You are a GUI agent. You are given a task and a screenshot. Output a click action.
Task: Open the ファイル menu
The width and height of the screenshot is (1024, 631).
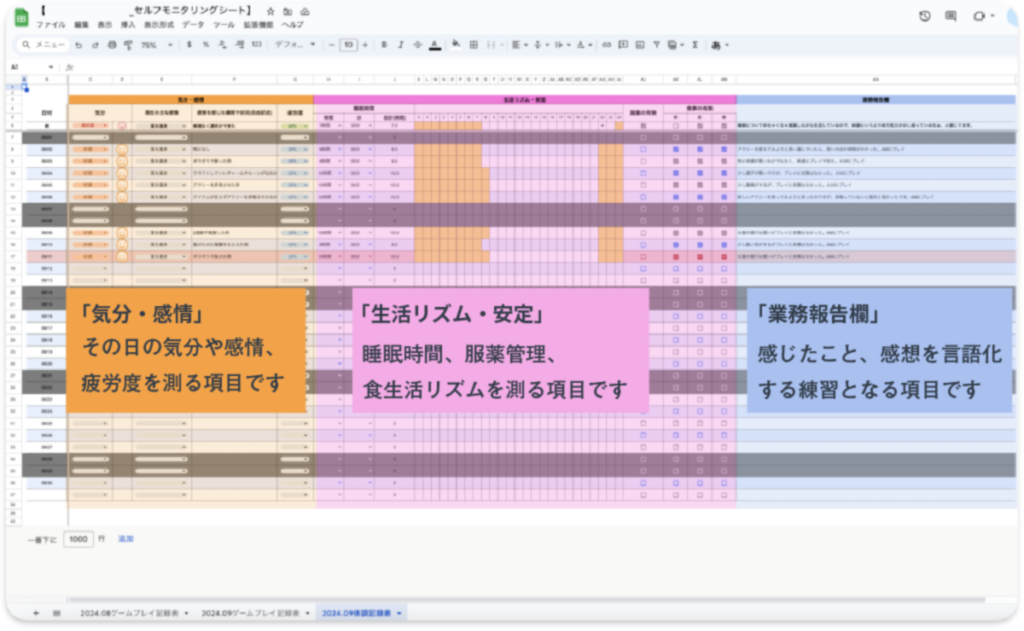(x=50, y=24)
